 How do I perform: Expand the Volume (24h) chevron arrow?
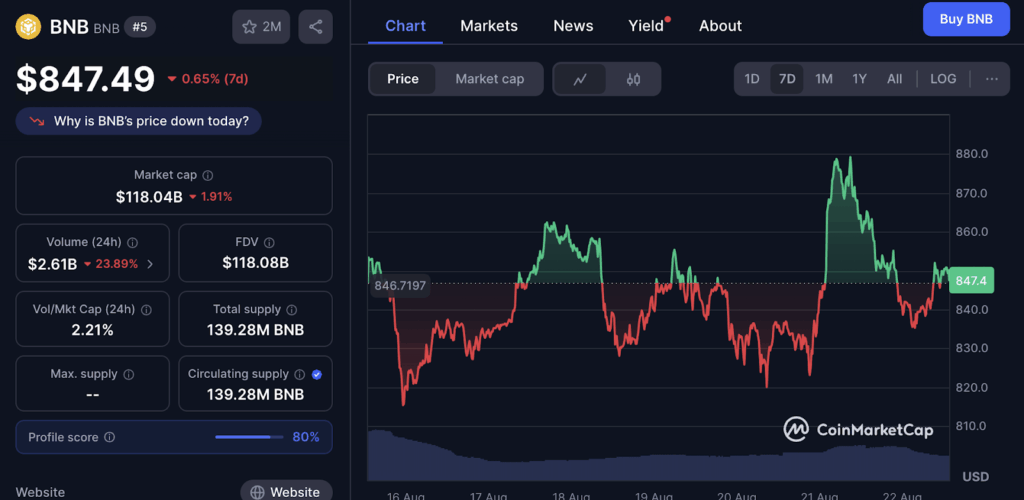point(150,264)
